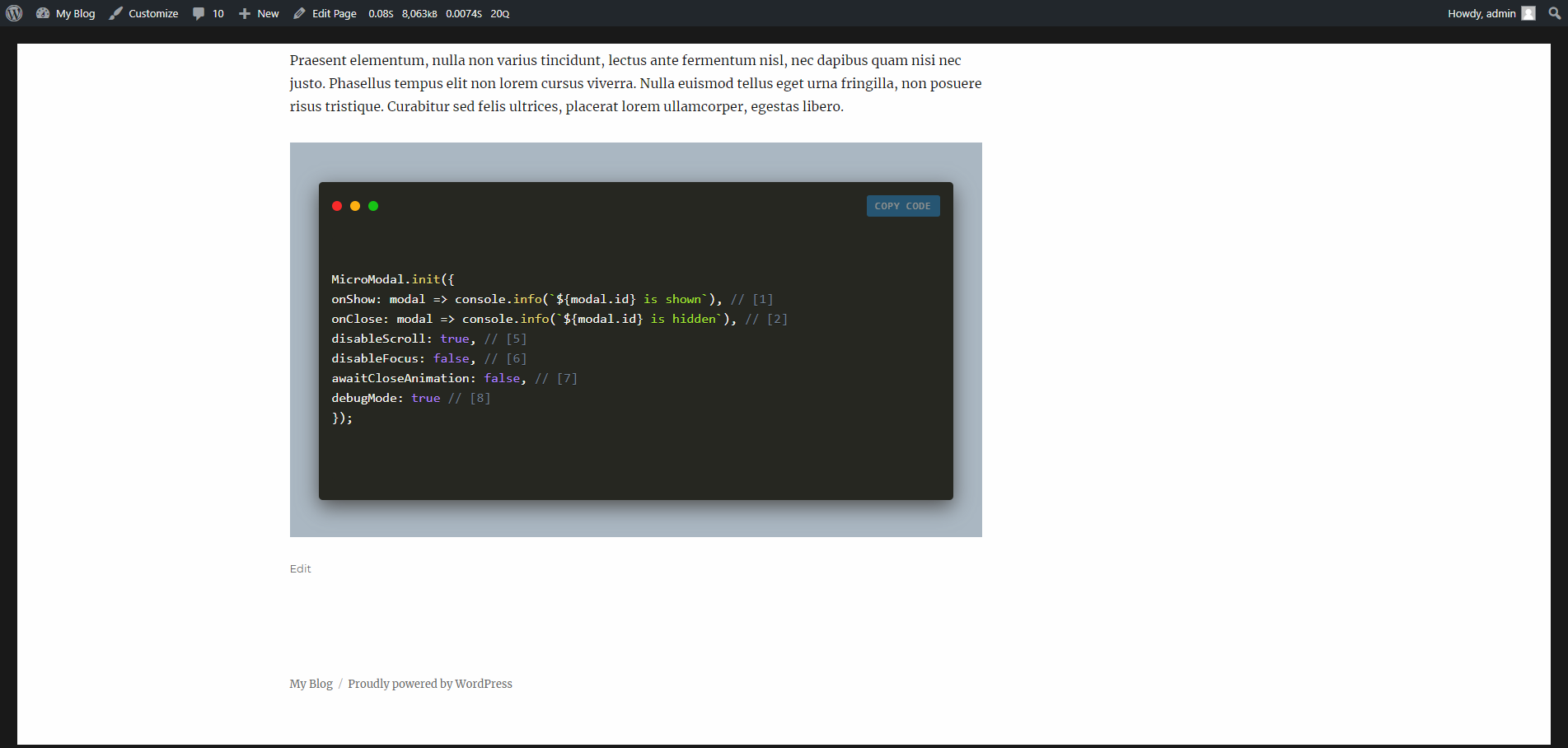Open the Customize theme option

(144, 13)
